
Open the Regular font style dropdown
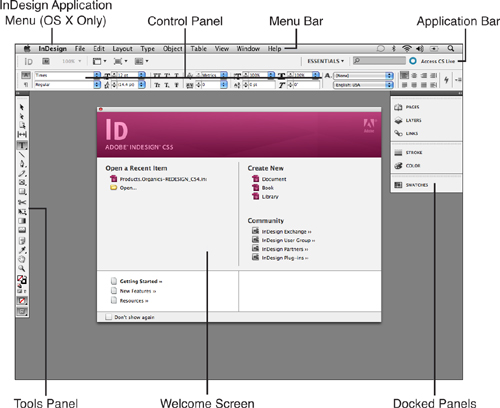click(97, 85)
